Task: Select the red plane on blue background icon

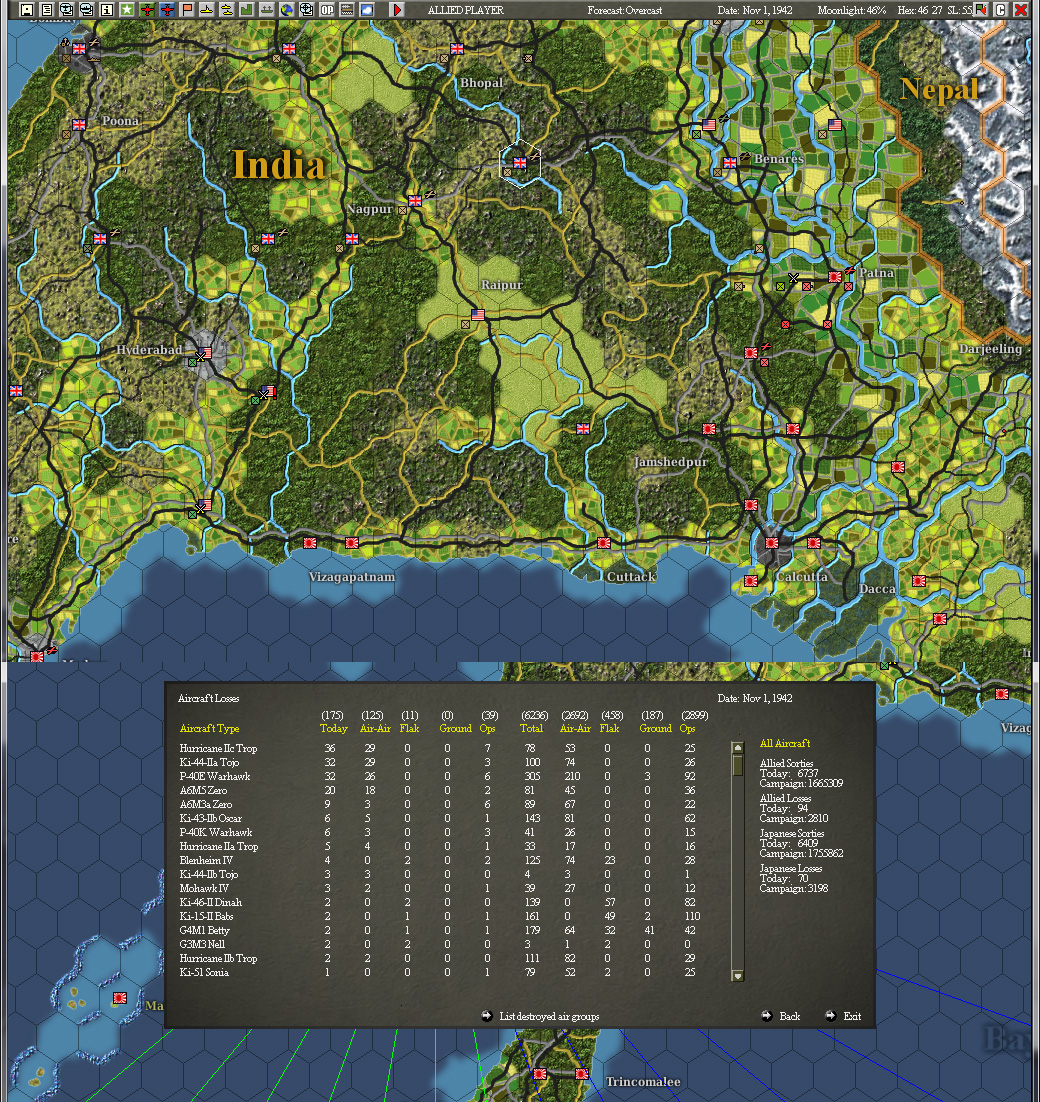Action: [x=167, y=10]
